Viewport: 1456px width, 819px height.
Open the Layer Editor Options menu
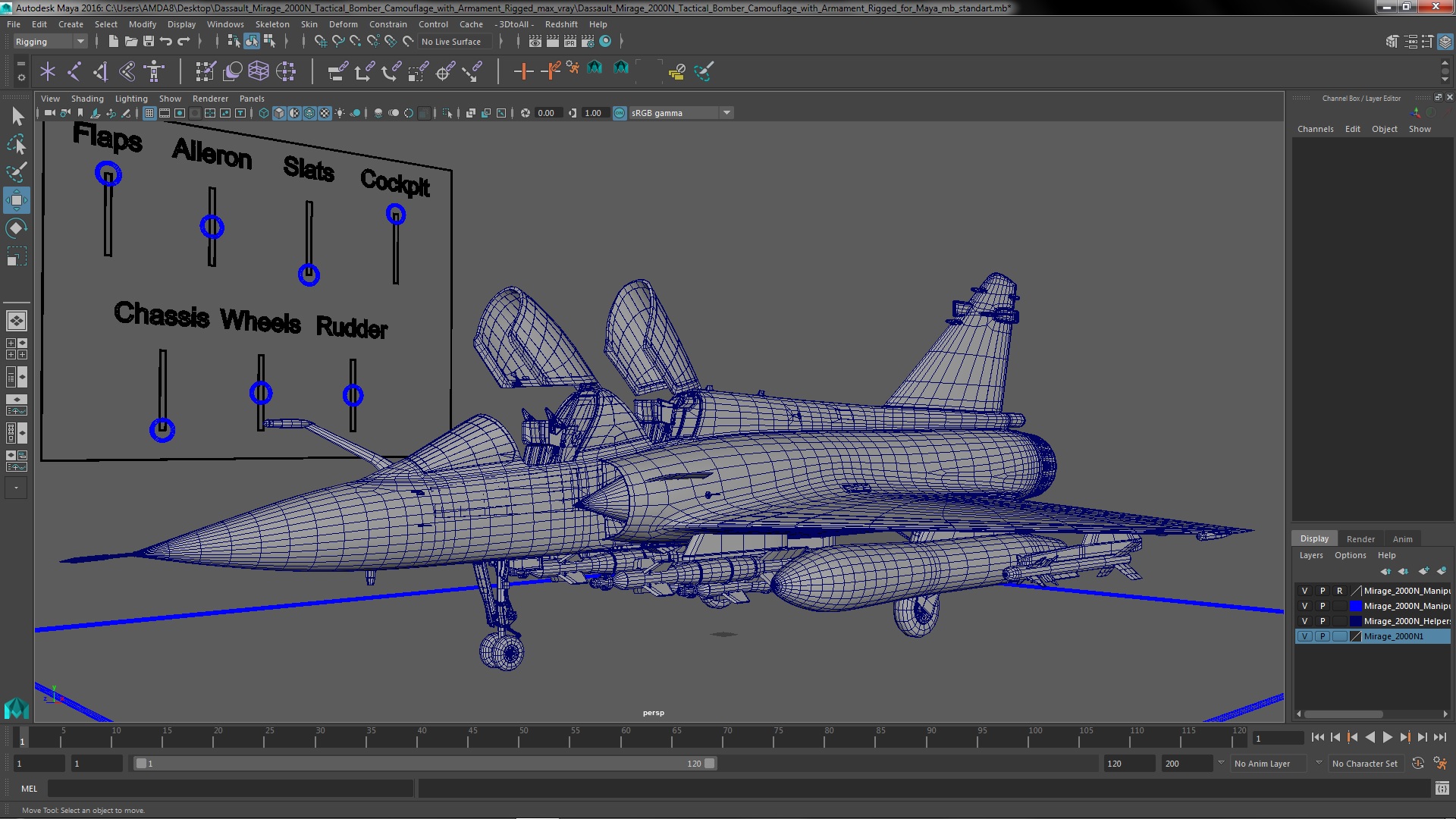[x=1350, y=556]
